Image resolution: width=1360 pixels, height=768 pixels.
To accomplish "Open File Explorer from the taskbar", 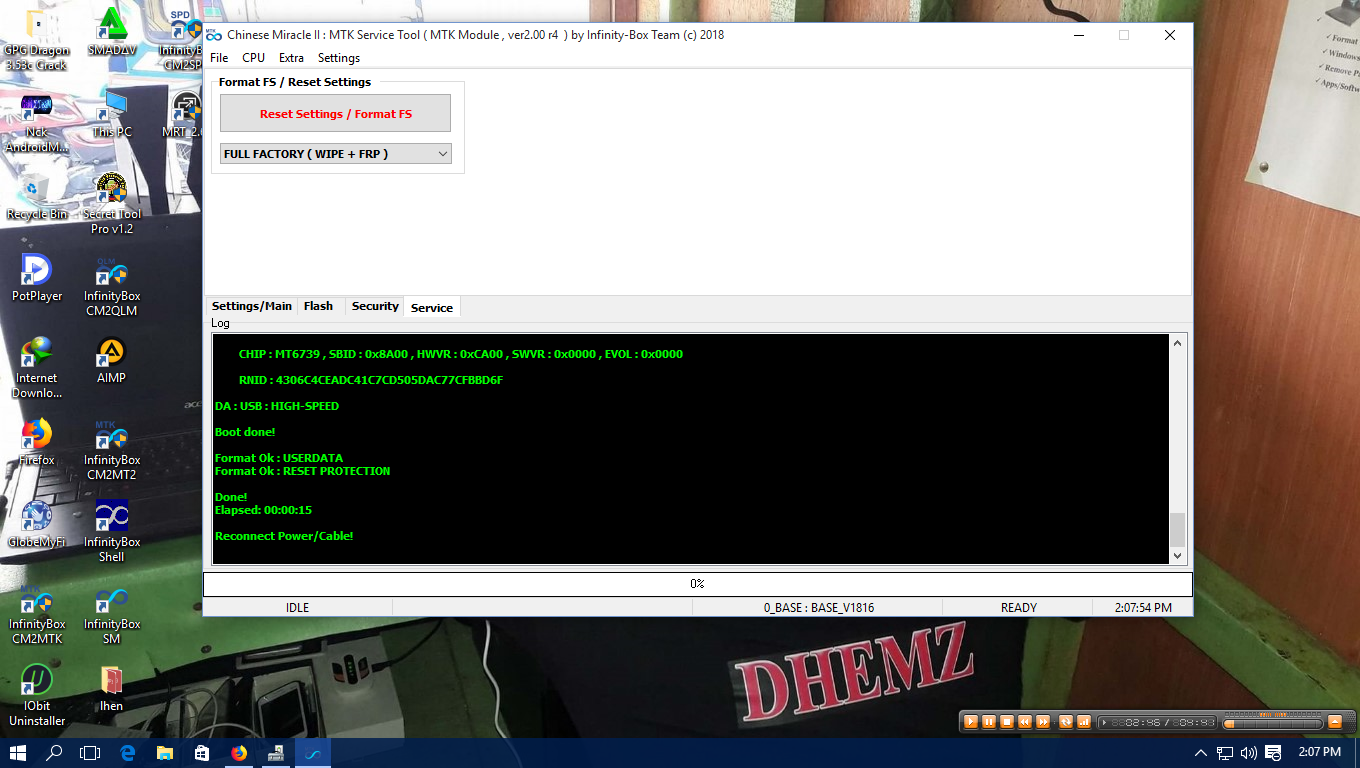I will point(165,753).
